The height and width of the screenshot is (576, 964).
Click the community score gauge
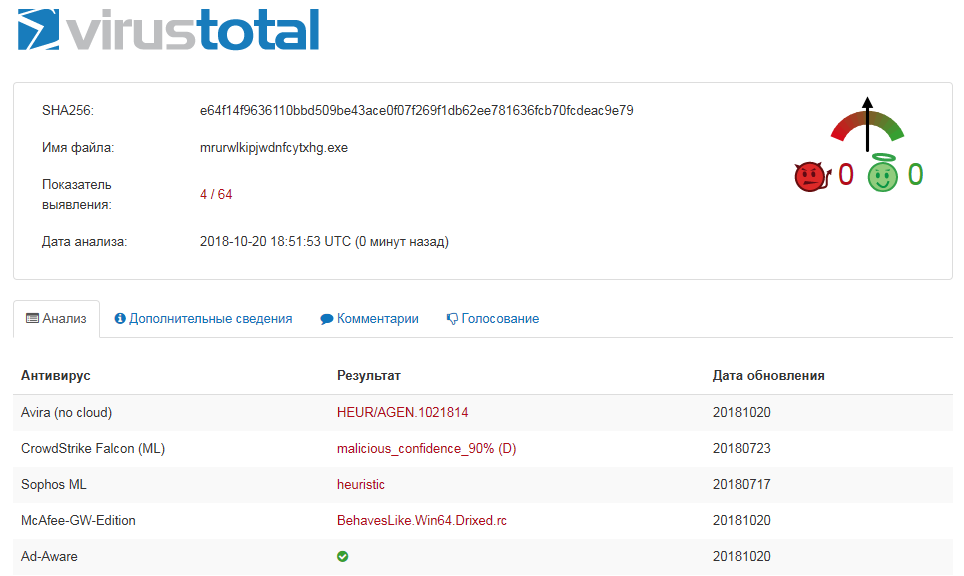click(x=867, y=125)
